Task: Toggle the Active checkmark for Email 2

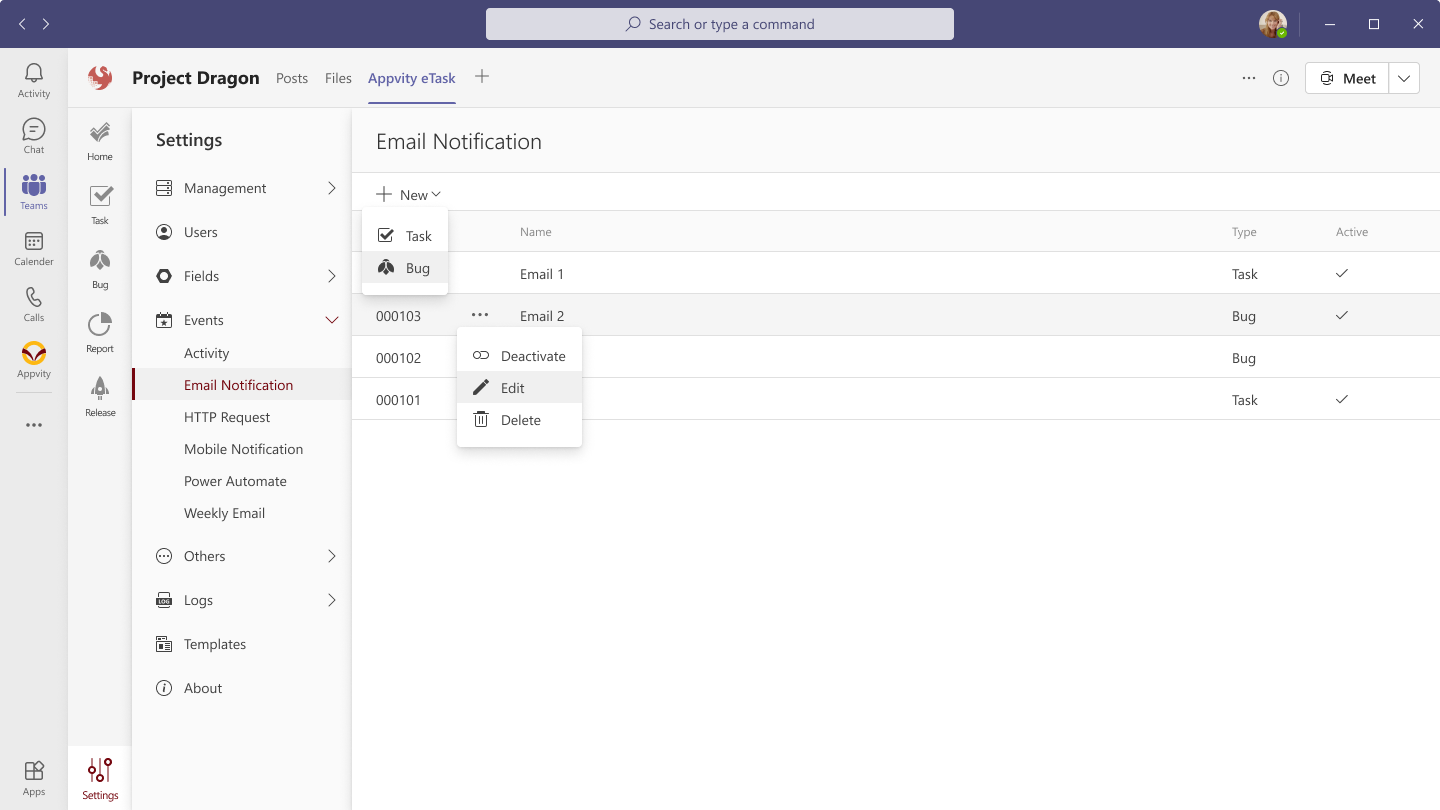Action: pyautogui.click(x=1341, y=315)
